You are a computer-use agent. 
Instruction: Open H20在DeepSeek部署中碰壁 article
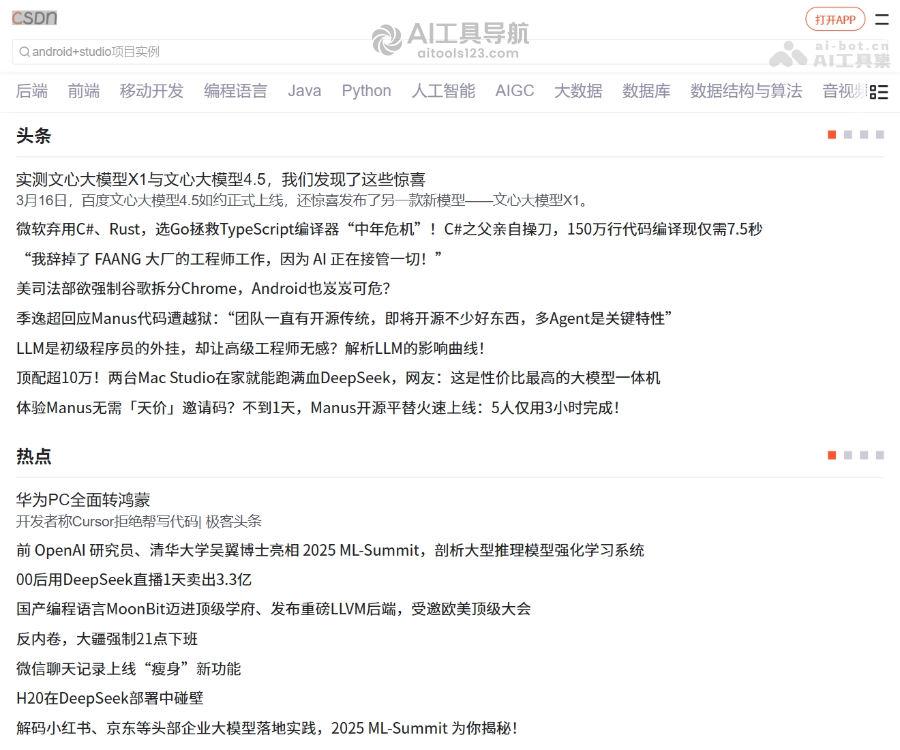point(110,698)
